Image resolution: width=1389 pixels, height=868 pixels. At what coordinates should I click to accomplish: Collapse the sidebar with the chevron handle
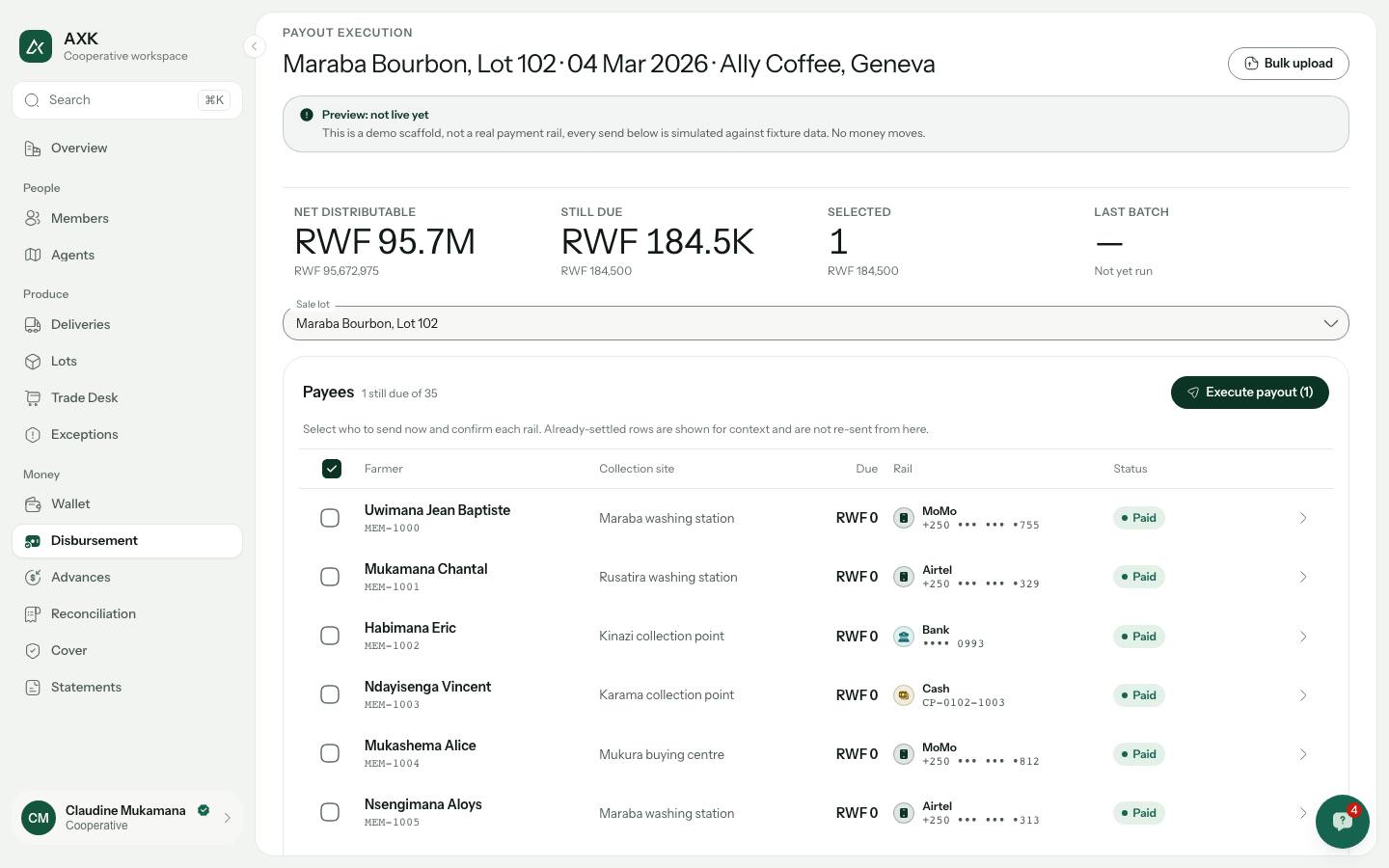(x=254, y=46)
